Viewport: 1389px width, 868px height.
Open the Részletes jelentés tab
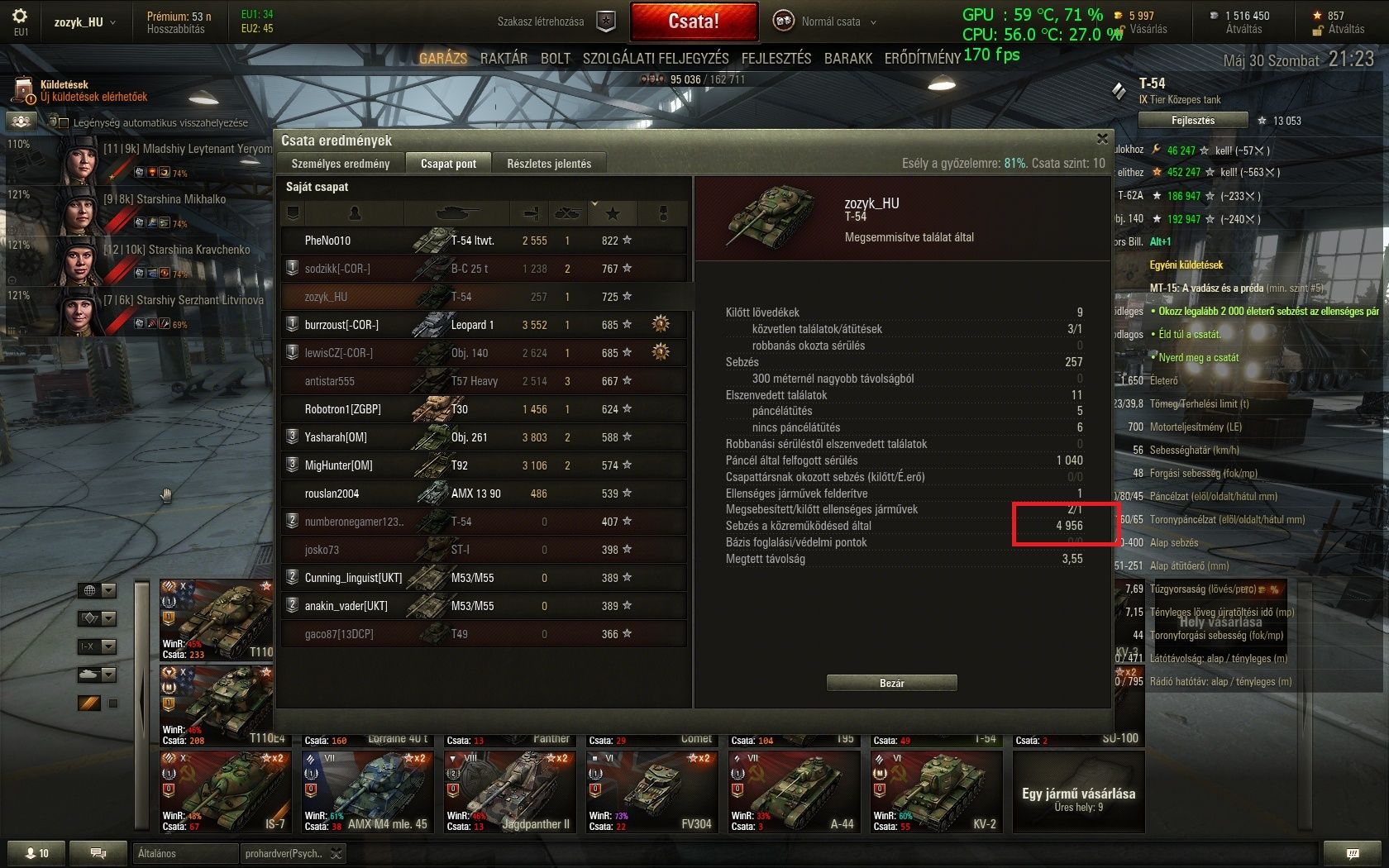[x=549, y=164]
